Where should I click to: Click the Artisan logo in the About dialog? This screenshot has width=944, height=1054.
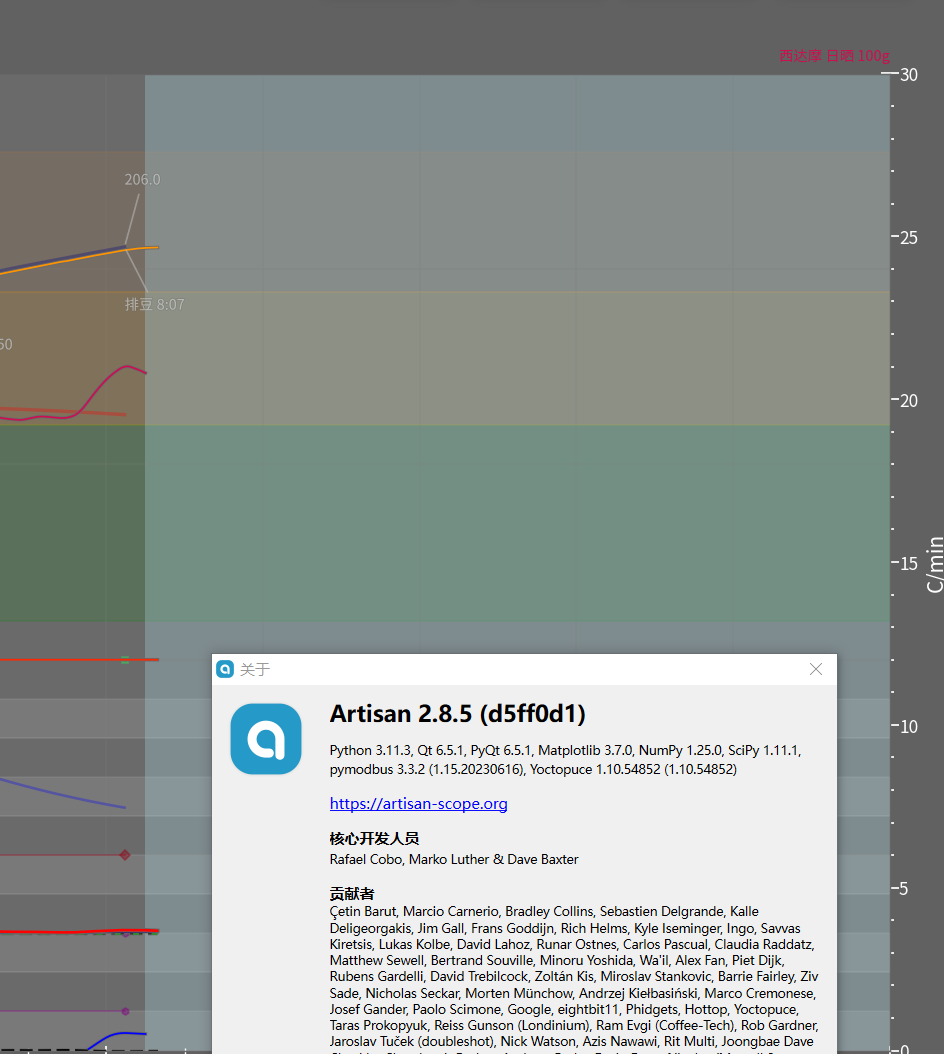coord(265,739)
